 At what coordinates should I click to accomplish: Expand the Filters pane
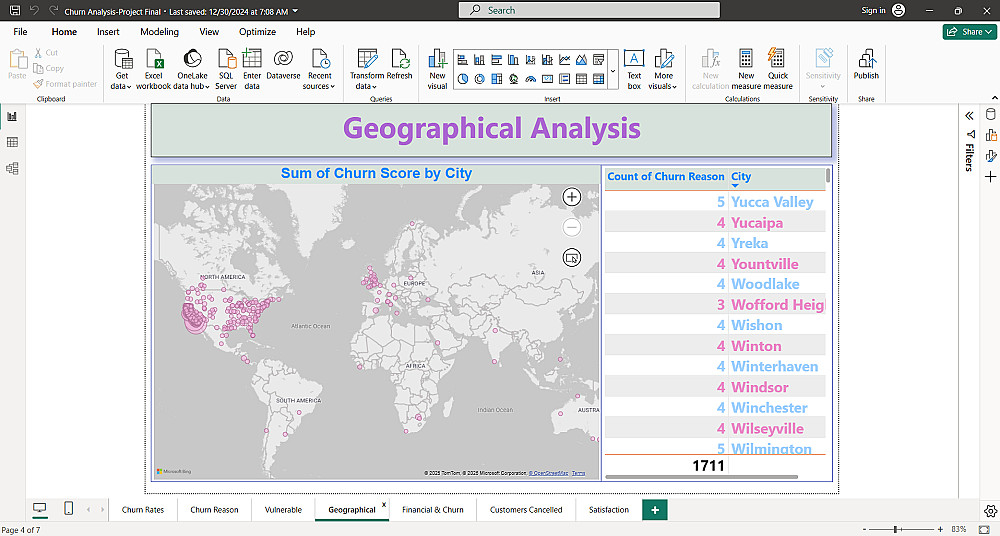969,116
